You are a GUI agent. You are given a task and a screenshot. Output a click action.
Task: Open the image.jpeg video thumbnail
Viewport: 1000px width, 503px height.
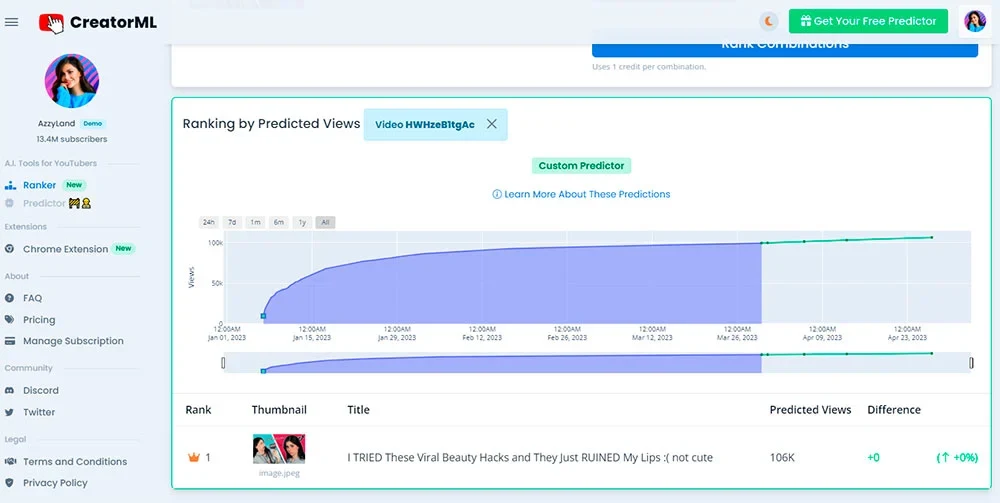pos(279,449)
